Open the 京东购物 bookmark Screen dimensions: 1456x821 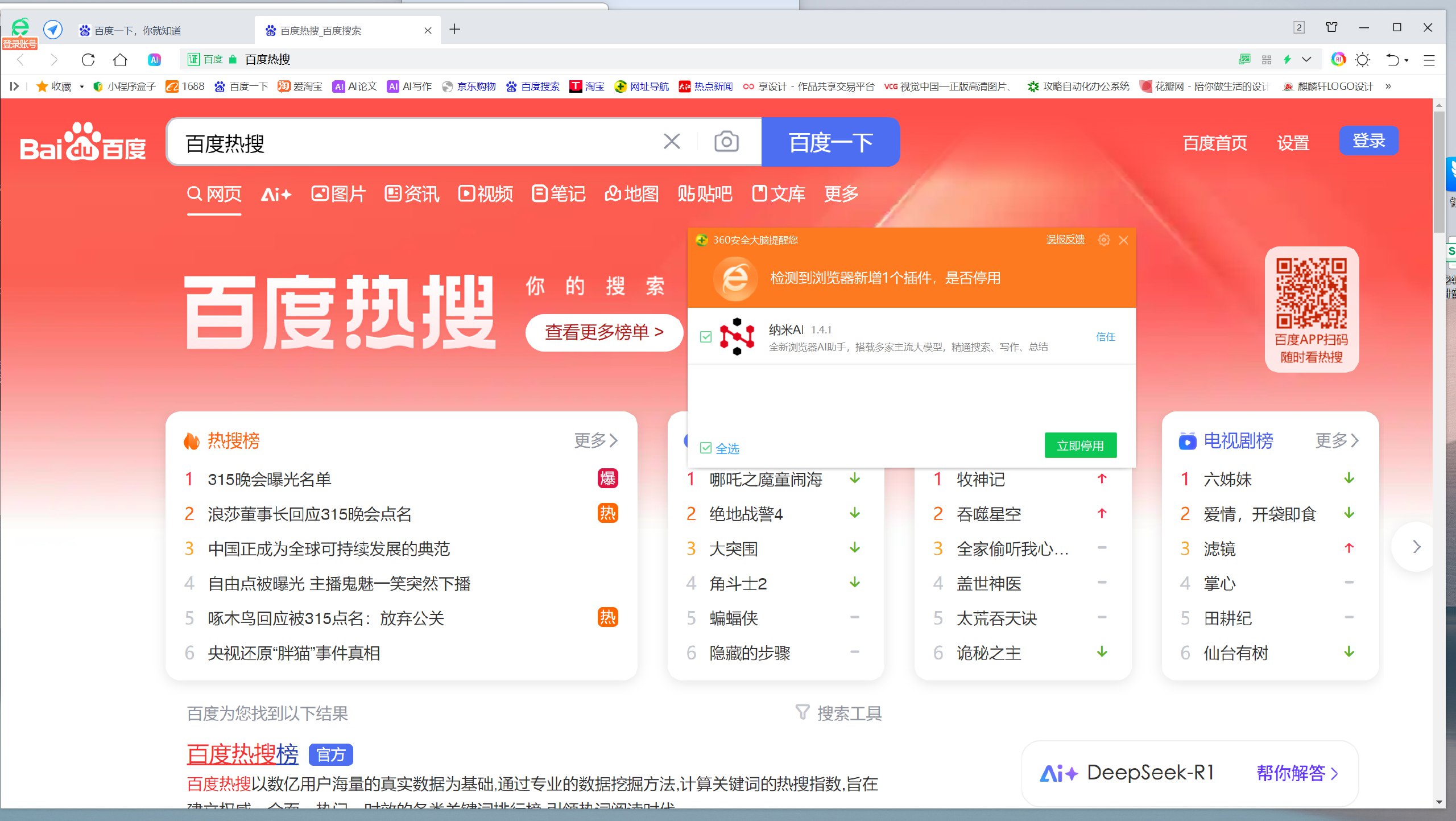pos(470,86)
